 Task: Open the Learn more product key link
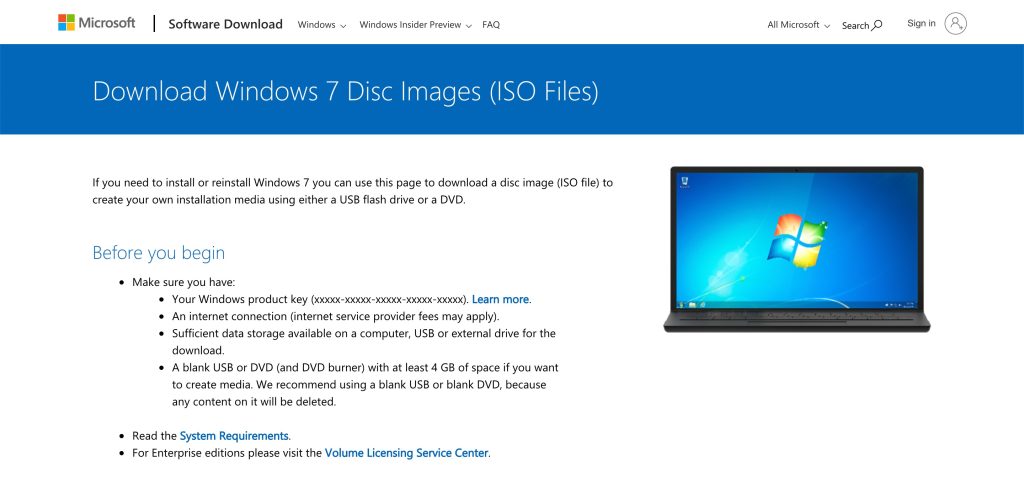501,299
